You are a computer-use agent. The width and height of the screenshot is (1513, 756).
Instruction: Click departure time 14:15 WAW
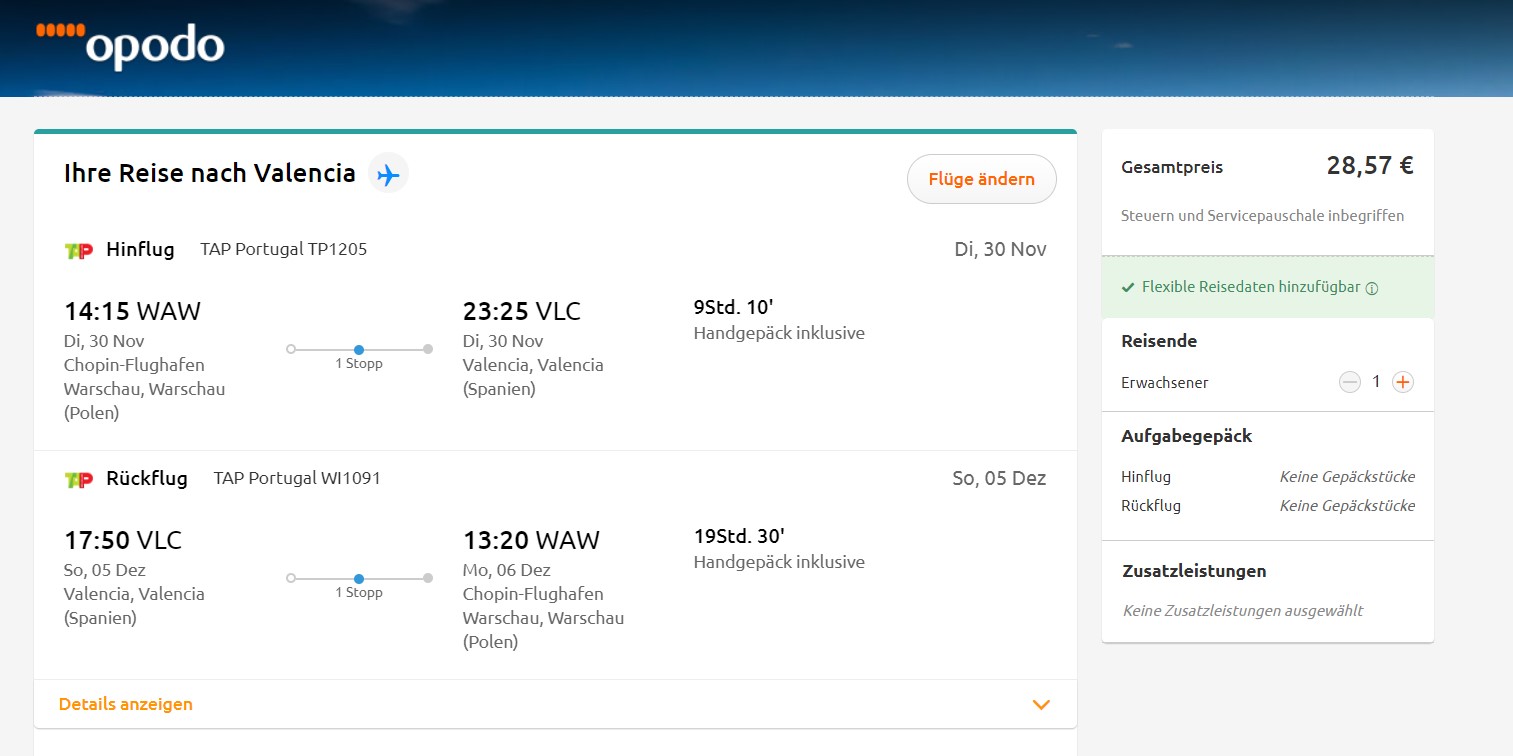pos(132,311)
